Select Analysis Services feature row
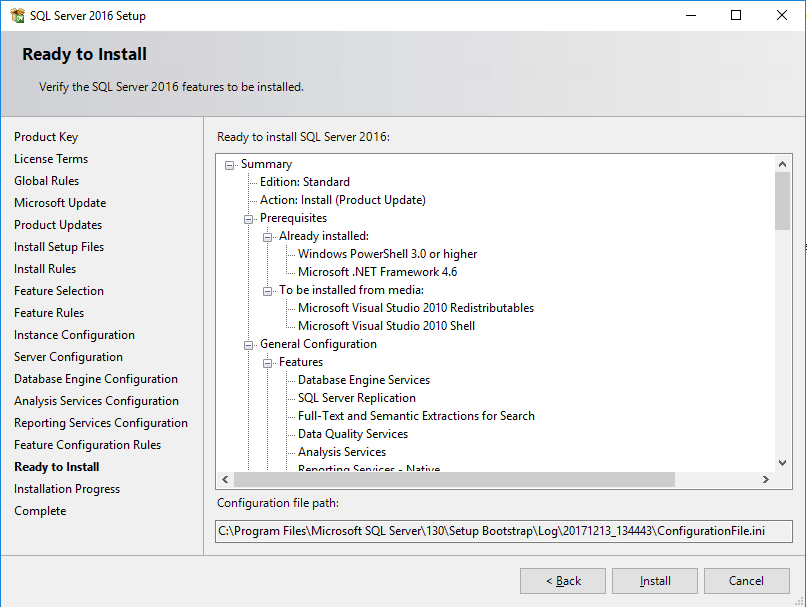This screenshot has width=807, height=607. 342,452
